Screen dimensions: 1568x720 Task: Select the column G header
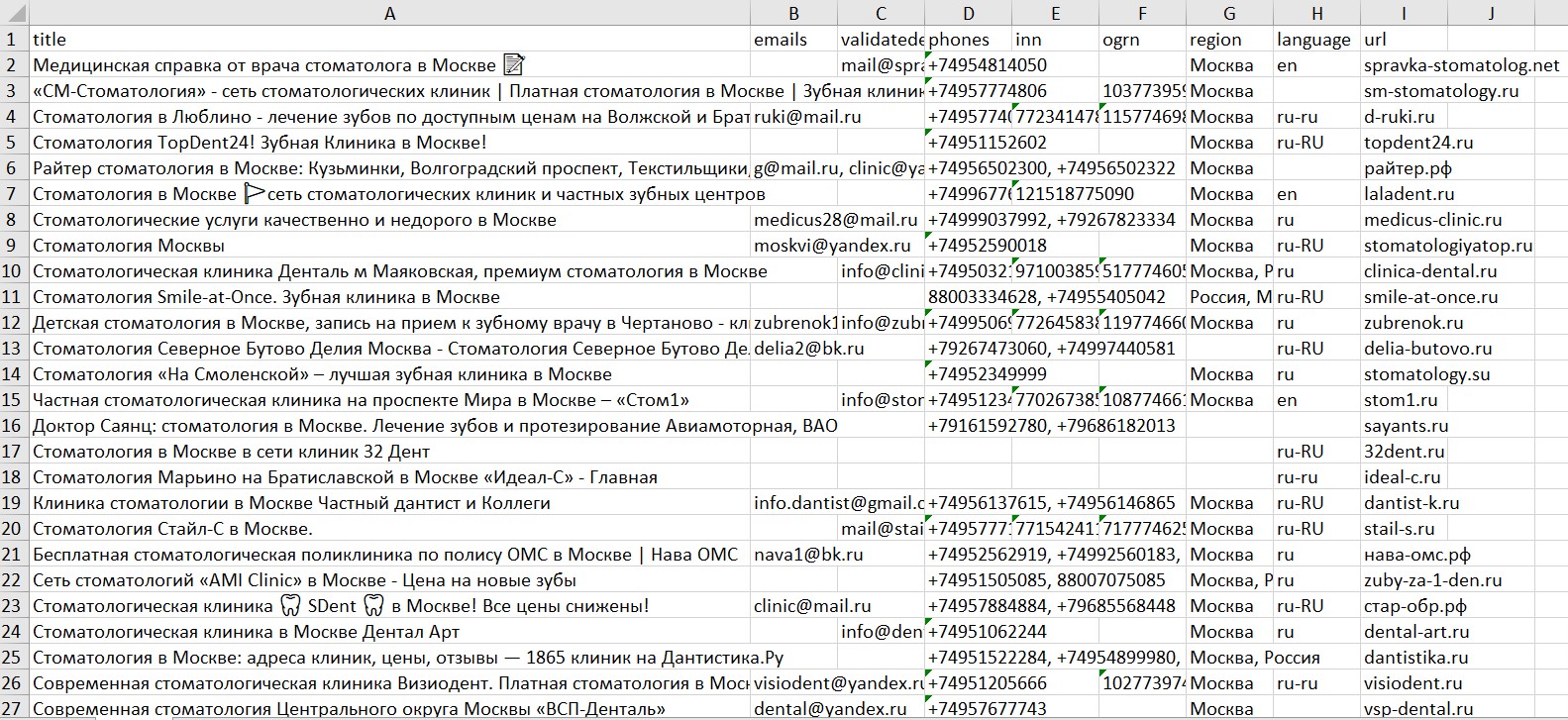(1229, 14)
